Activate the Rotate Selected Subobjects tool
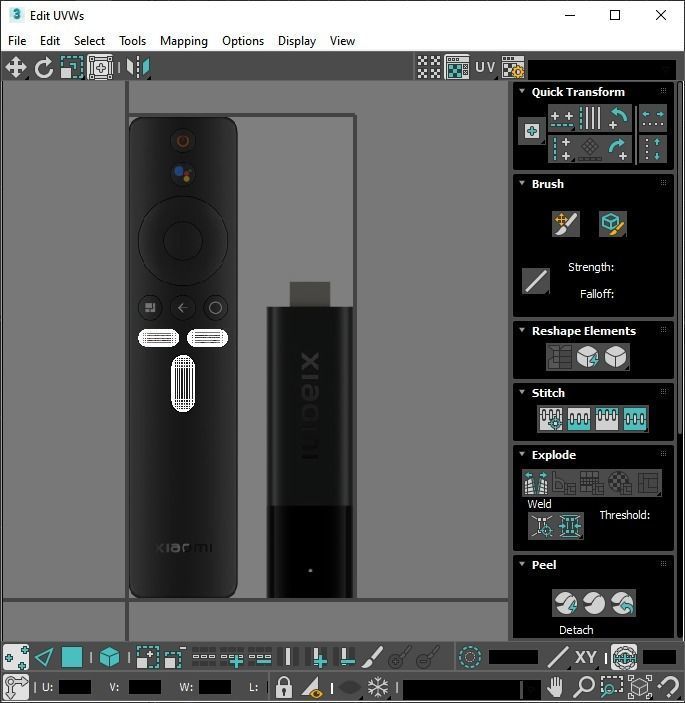 [x=44, y=68]
